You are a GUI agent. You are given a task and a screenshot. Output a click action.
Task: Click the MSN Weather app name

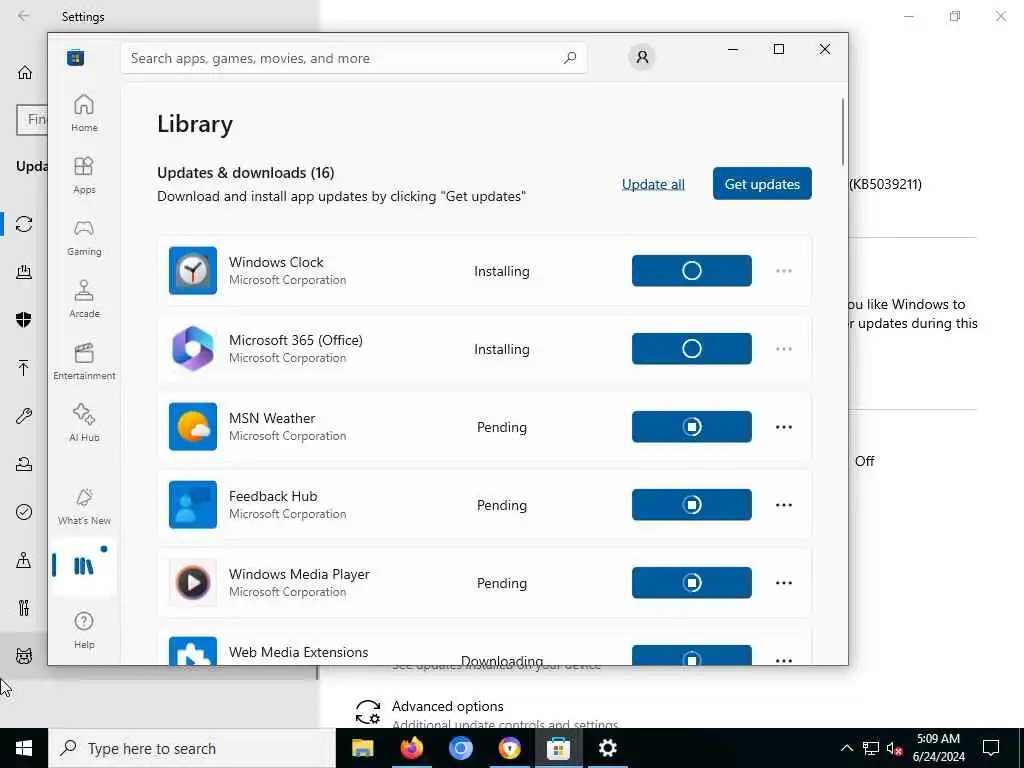coord(272,418)
